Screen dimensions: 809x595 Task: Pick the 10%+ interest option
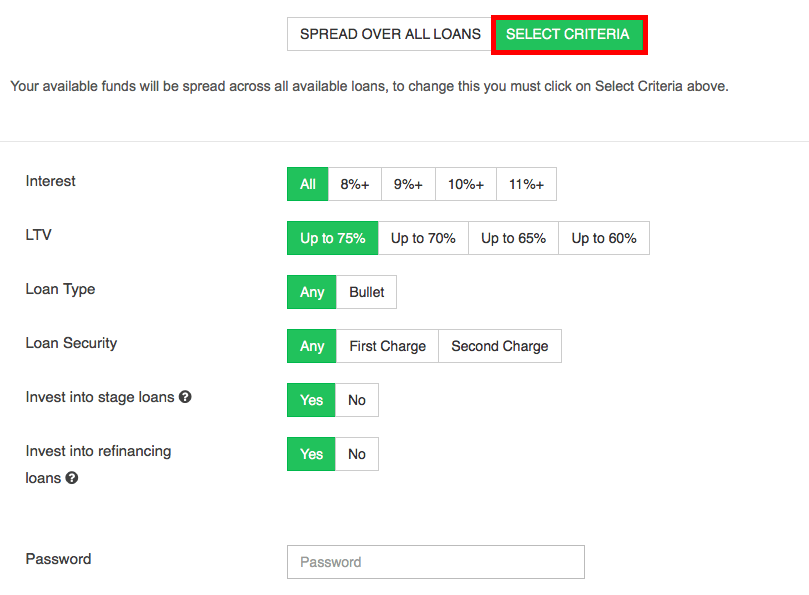[466, 184]
